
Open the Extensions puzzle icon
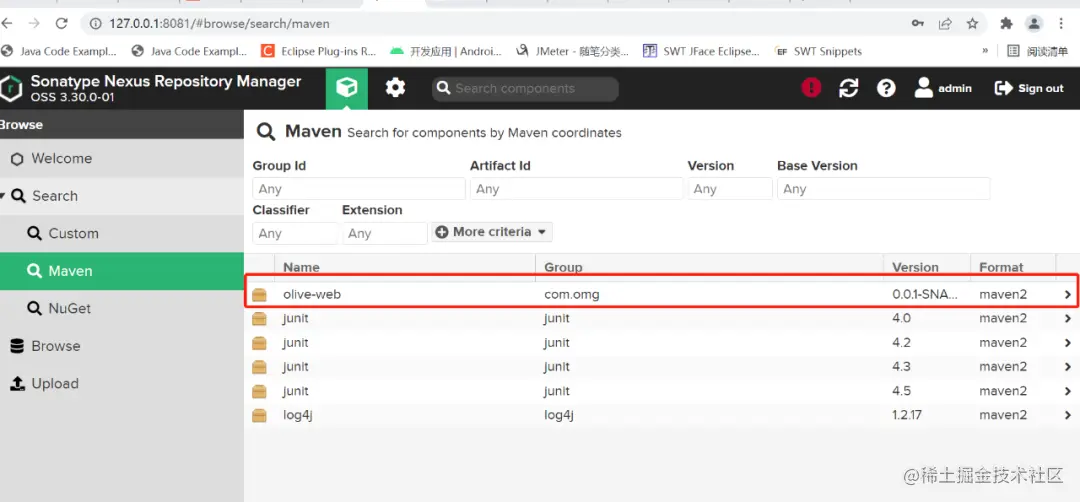tap(1006, 23)
